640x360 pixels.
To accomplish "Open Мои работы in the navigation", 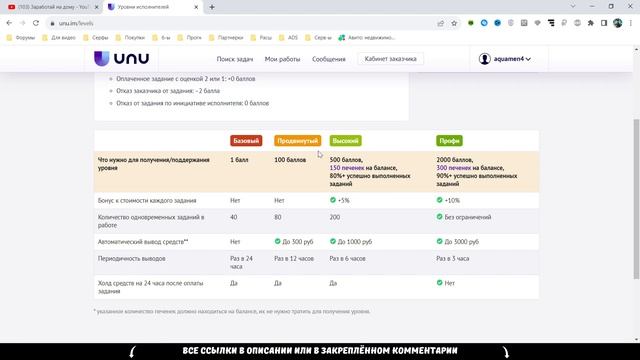I will click(282, 59).
